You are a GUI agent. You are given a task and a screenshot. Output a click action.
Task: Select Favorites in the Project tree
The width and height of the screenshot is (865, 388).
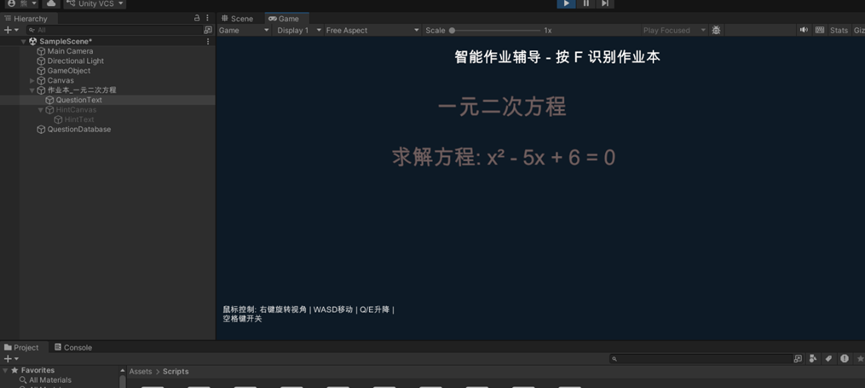(38, 370)
